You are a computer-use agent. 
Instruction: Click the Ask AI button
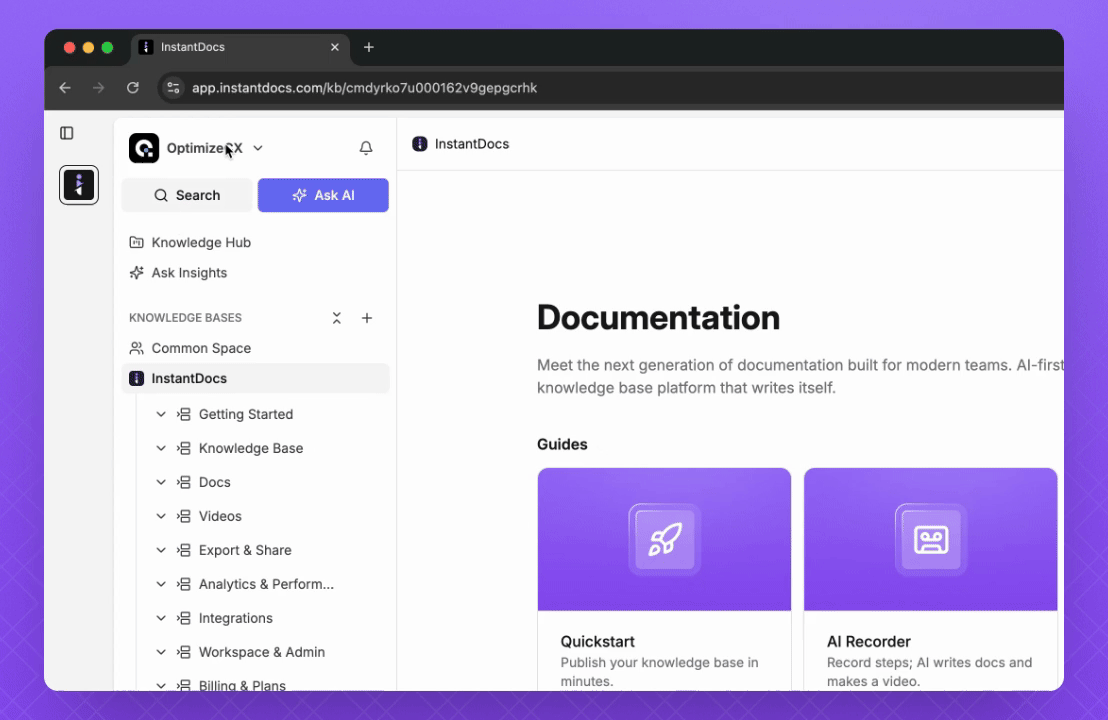(323, 195)
